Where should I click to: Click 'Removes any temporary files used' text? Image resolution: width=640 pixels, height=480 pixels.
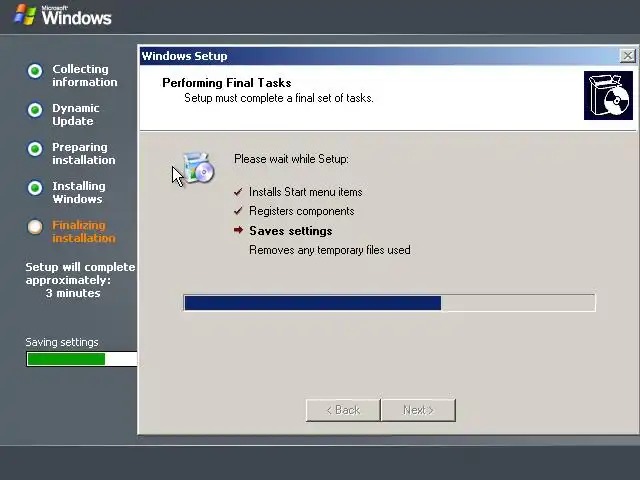(330, 250)
